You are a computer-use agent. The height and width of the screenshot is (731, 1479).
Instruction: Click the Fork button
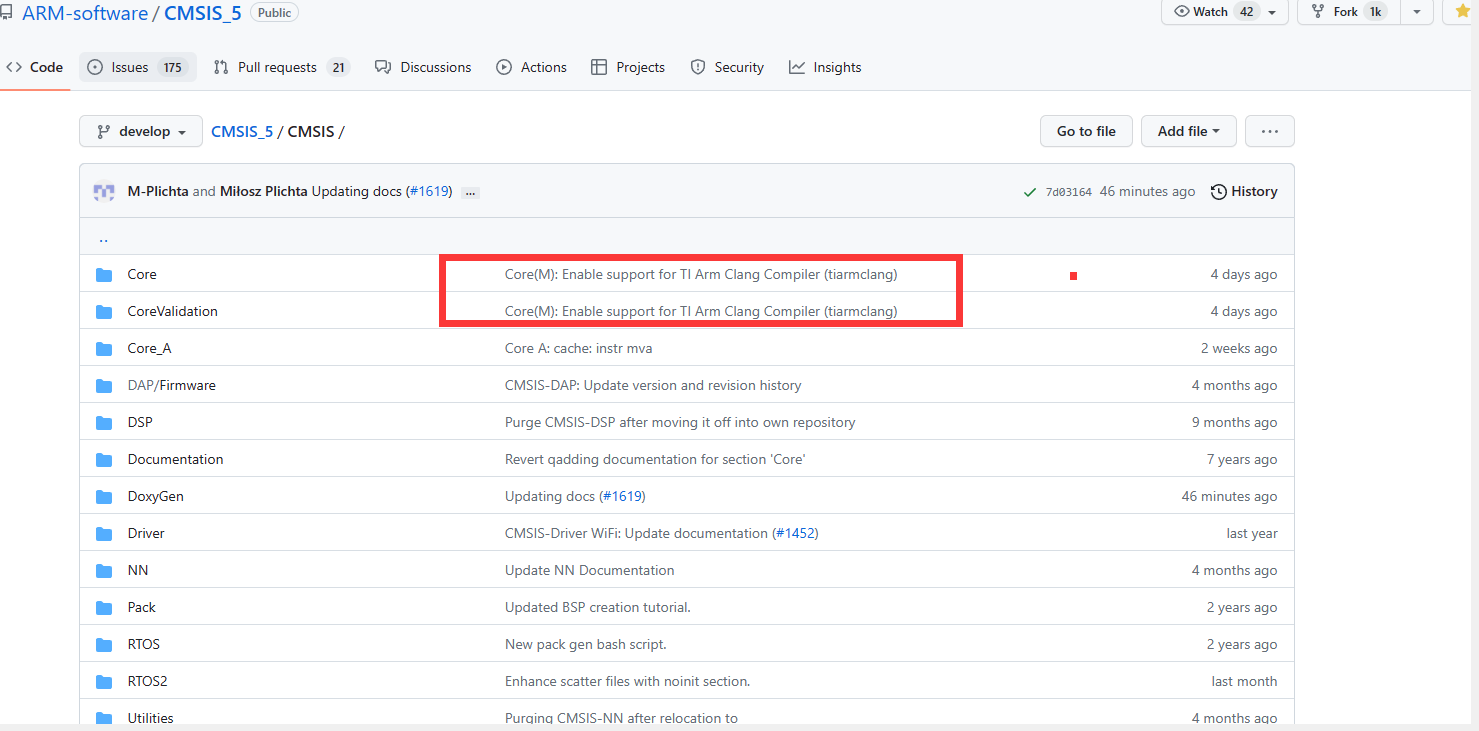pyautogui.click(x=1349, y=12)
